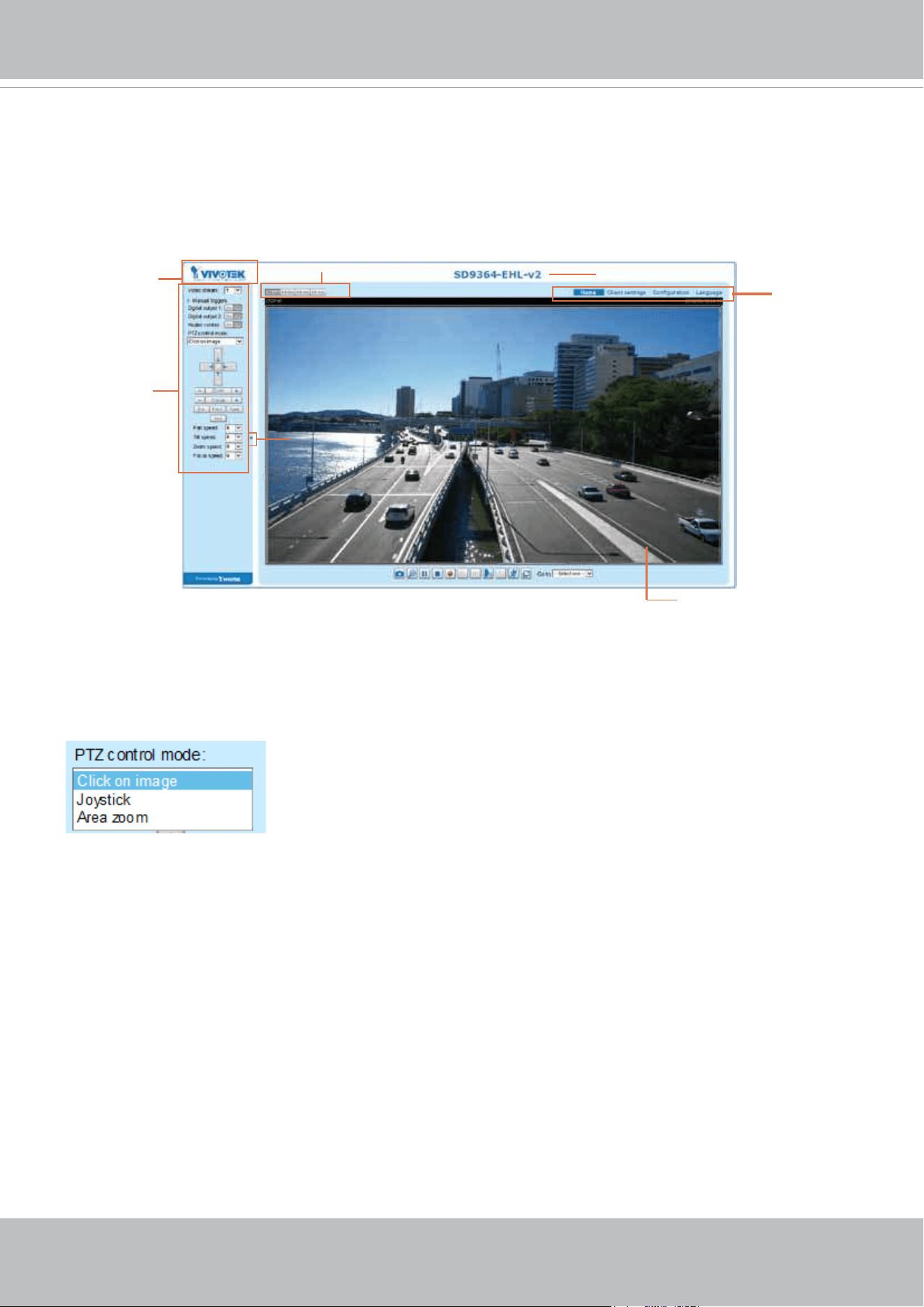This screenshot has width=924, height=1307.
Task: Open Client settings page
Action: click(x=626, y=293)
